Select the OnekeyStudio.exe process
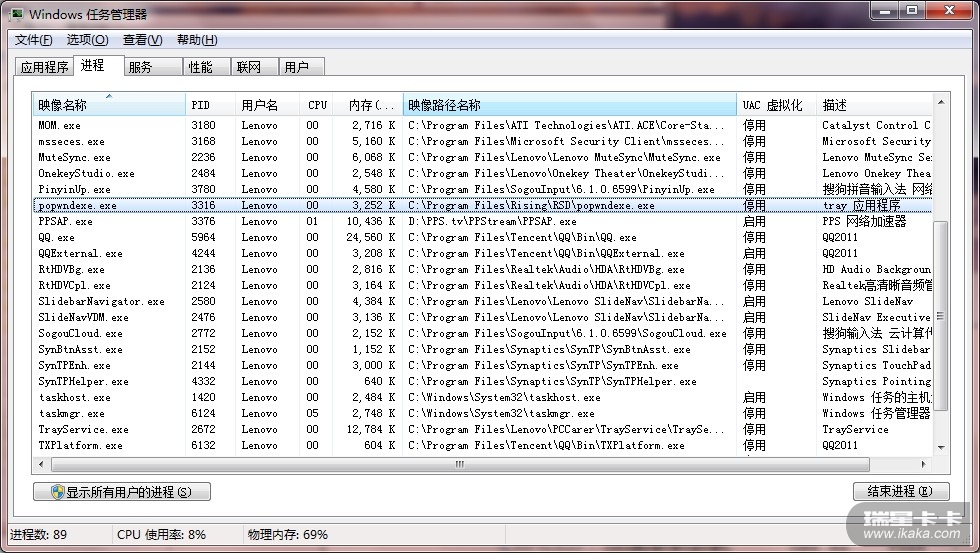 (482, 173)
